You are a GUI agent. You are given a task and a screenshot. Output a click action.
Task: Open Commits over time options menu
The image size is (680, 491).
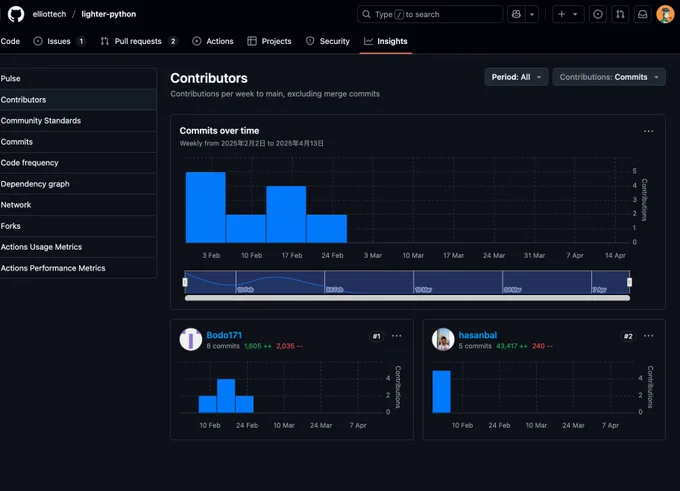pyautogui.click(x=648, y=131)
